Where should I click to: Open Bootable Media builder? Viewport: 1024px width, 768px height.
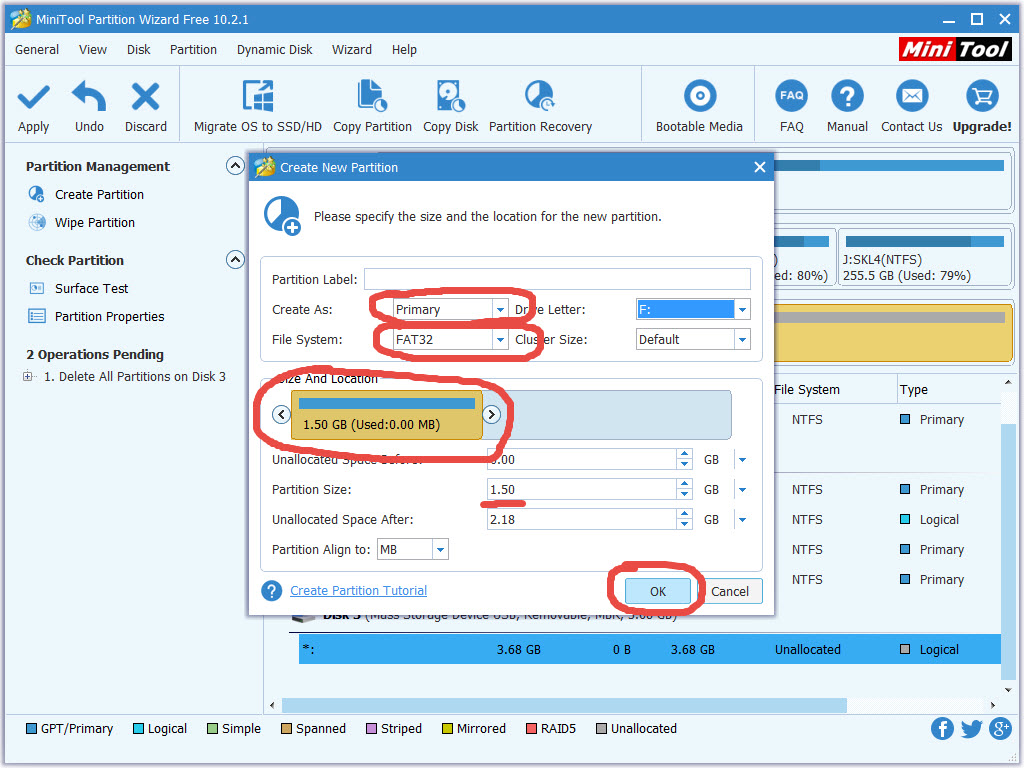click(699, 98)
